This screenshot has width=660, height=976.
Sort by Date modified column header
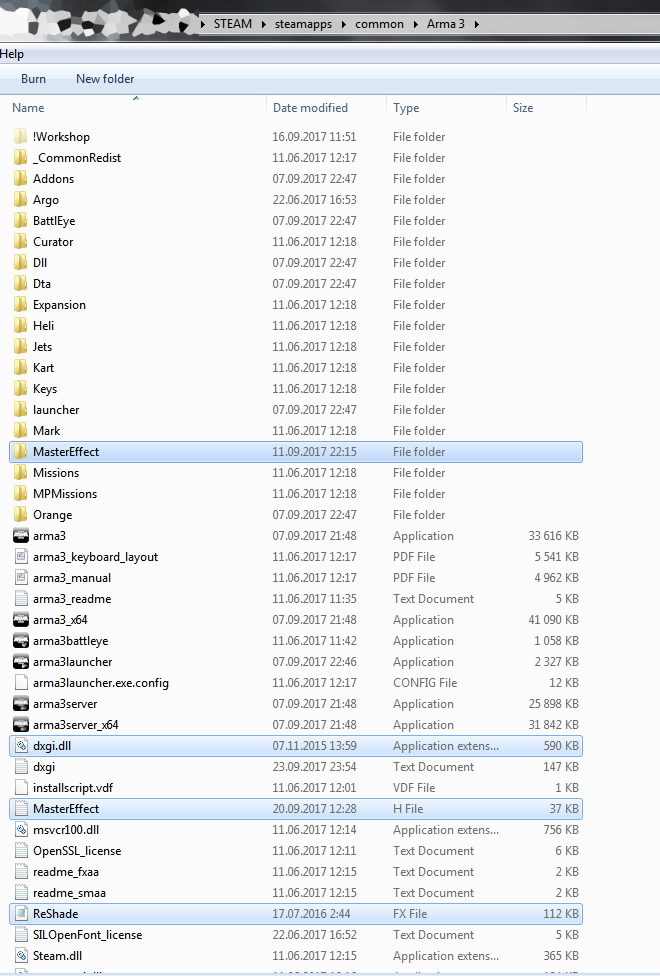[310, 108]
